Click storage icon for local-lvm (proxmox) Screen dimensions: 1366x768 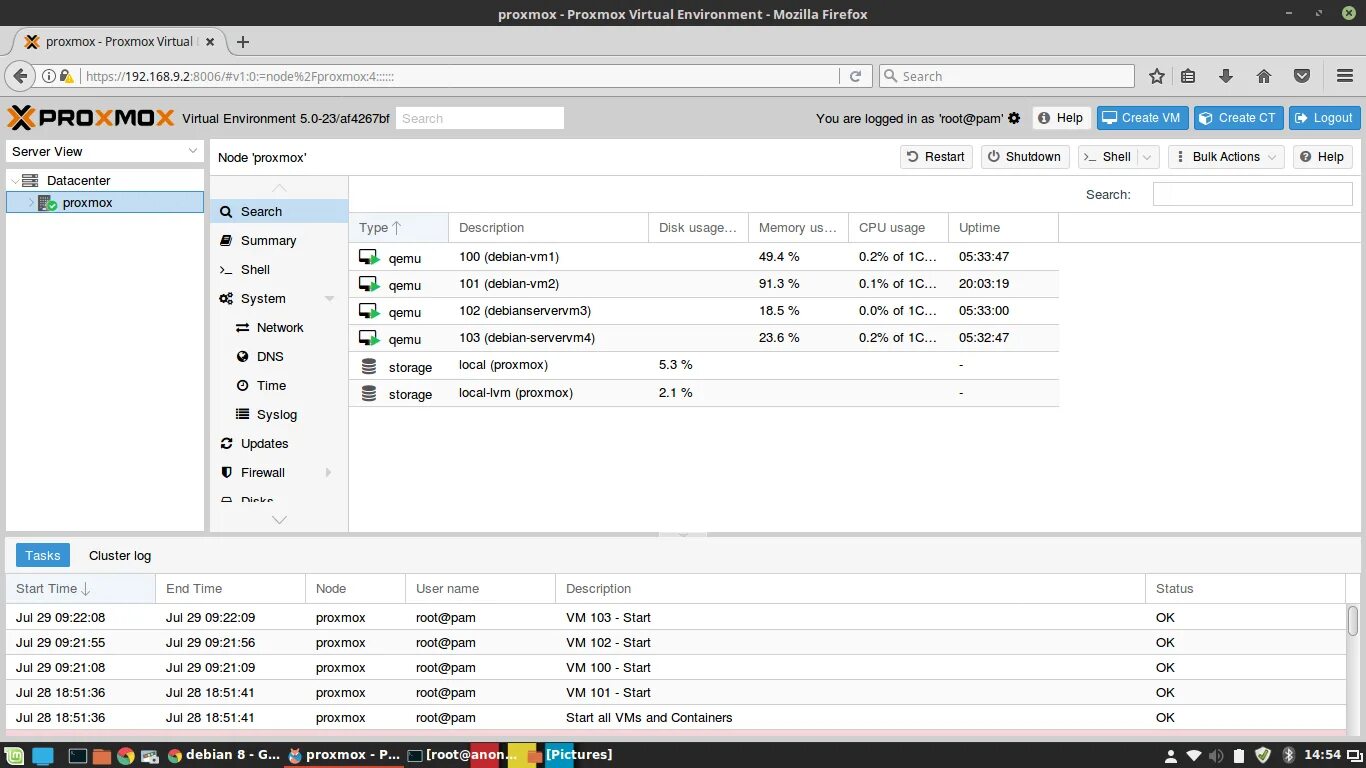pyautogui.click(x=369, y=394)
